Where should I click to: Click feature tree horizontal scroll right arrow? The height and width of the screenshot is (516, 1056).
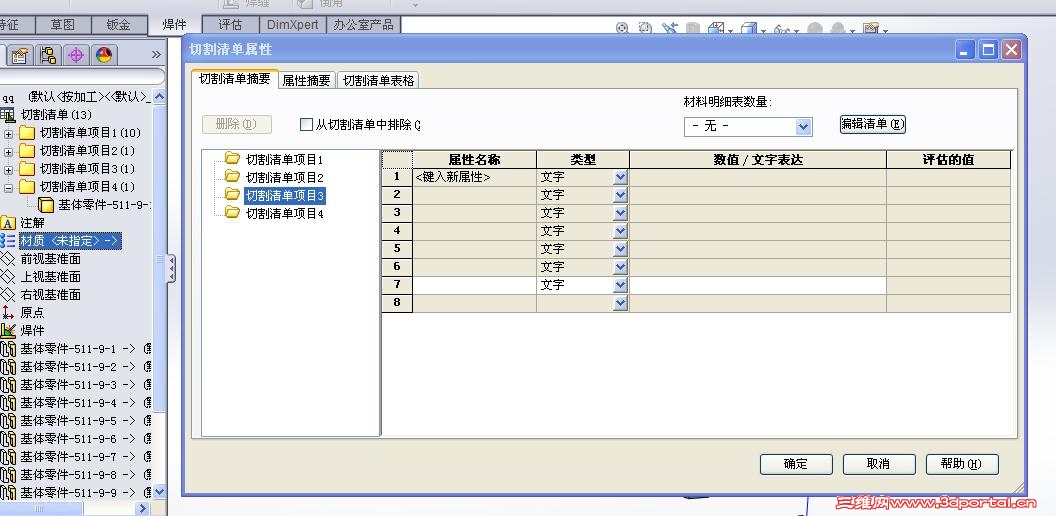click(142, 509)
